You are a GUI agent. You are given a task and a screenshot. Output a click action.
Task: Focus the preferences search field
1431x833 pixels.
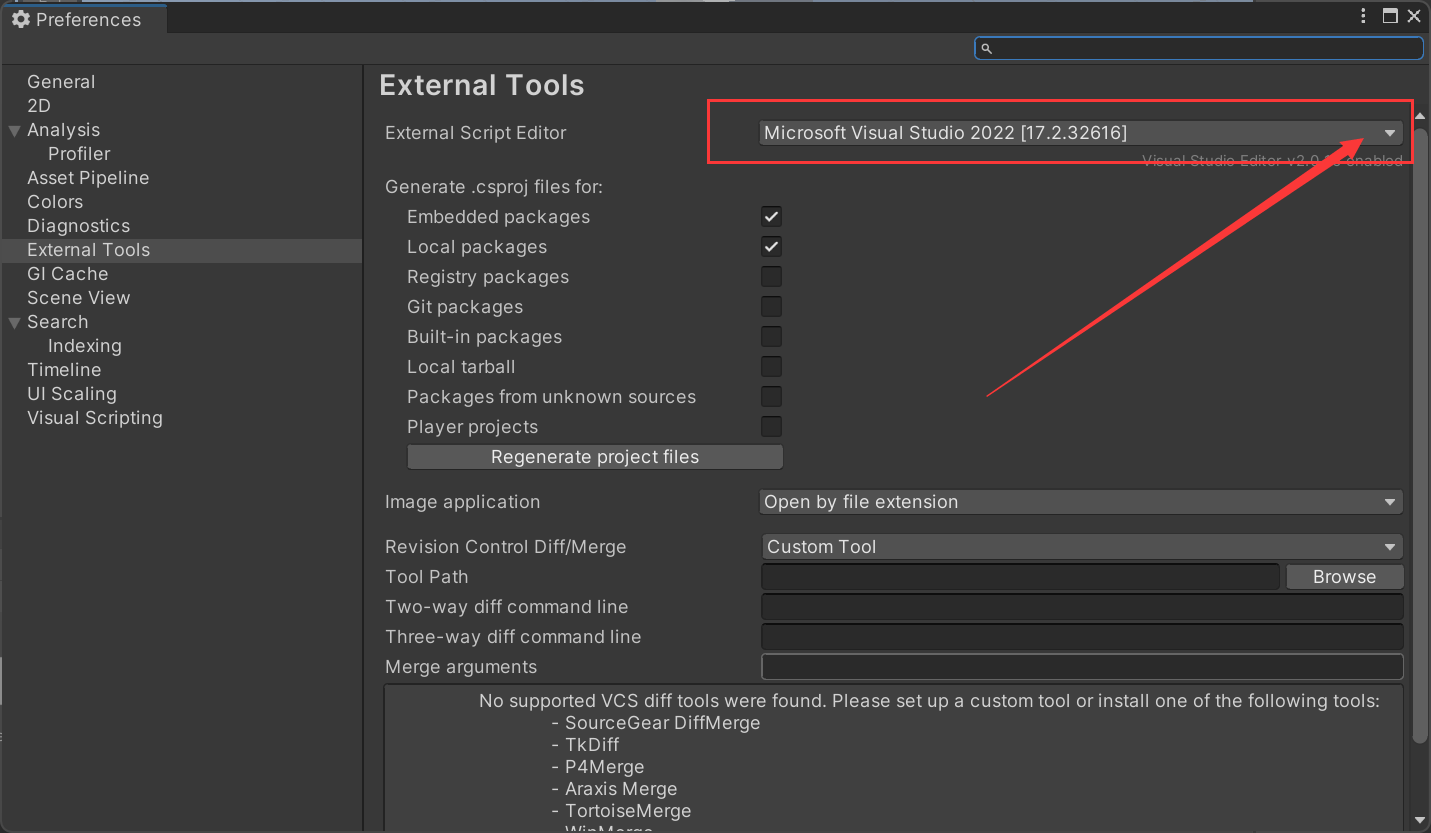pyautogui.click(x=1199, y=48)
